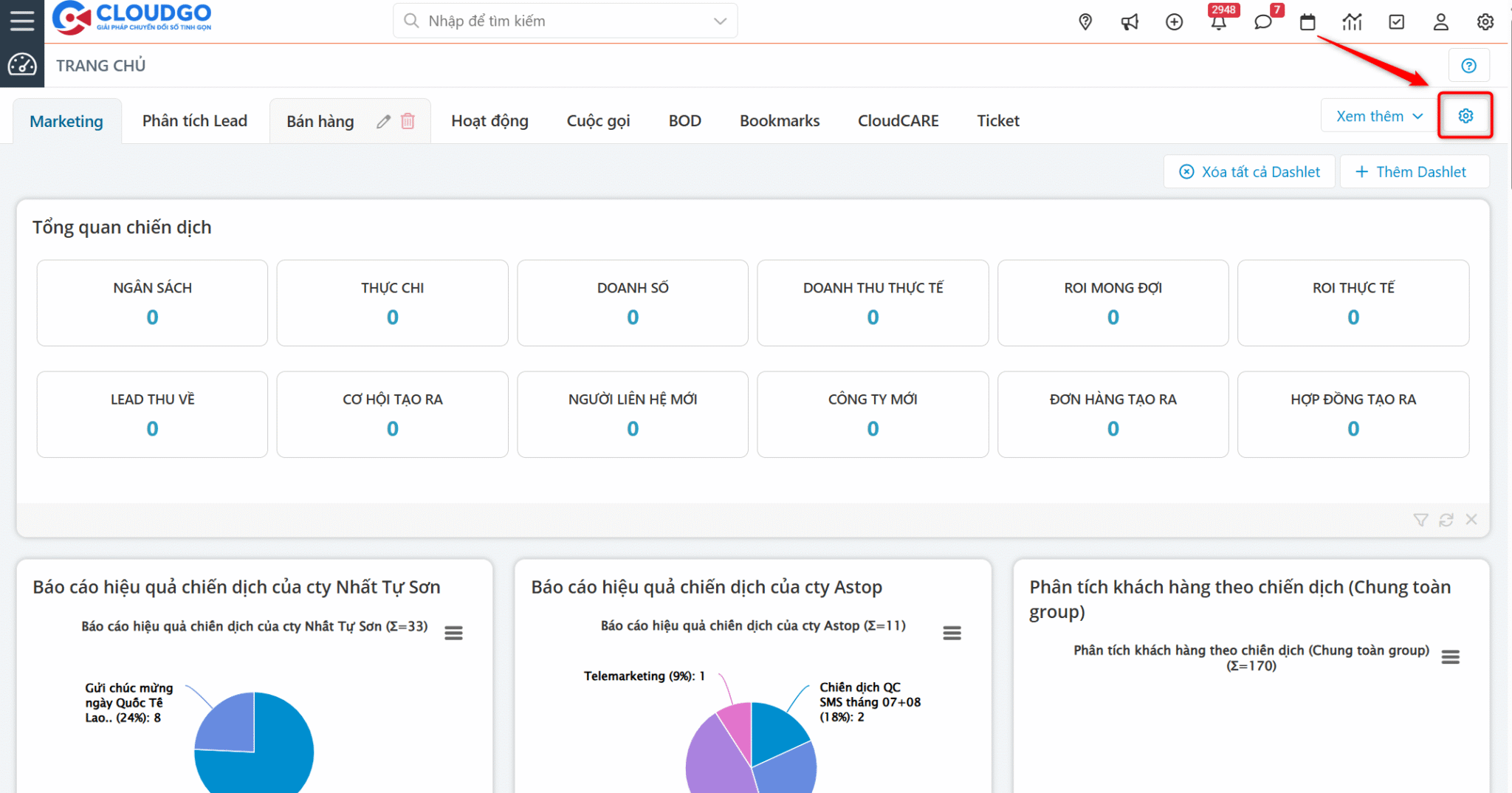Open the chat messages icon
The width and height of the screenshot is (1512, 793).
pos(1263,21)
